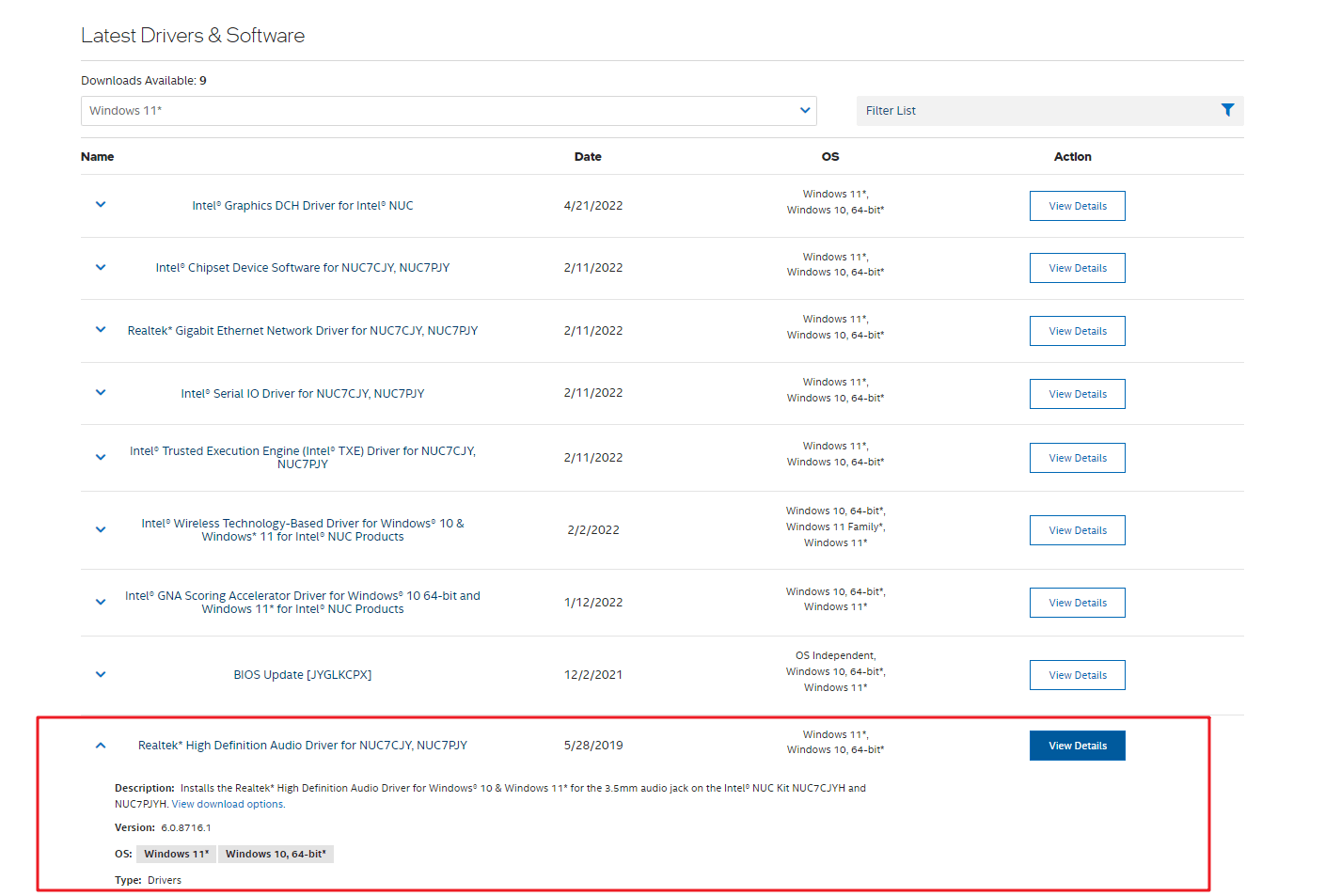Expand Intel Trusted Execution Engine row chevron

pyautogui.click(x=101, y=457)
